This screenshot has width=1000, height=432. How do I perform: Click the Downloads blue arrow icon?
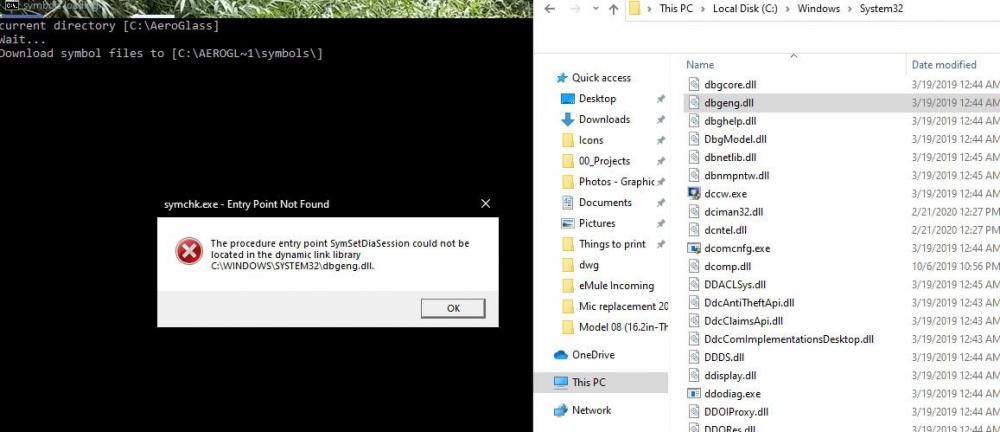click(x=568, y=119)
